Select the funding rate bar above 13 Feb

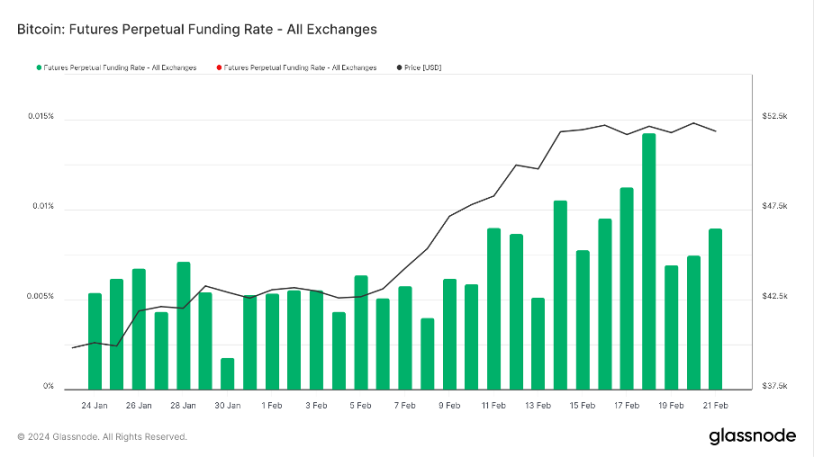(x=538, y=344)
